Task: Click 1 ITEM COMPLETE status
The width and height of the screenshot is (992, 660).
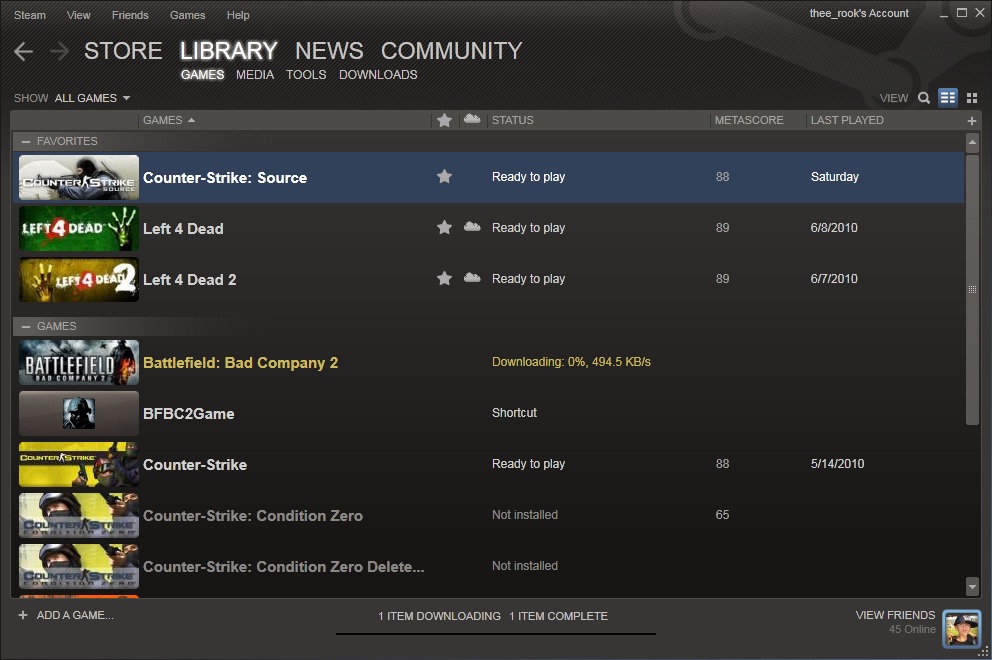Action: (559, 616)
